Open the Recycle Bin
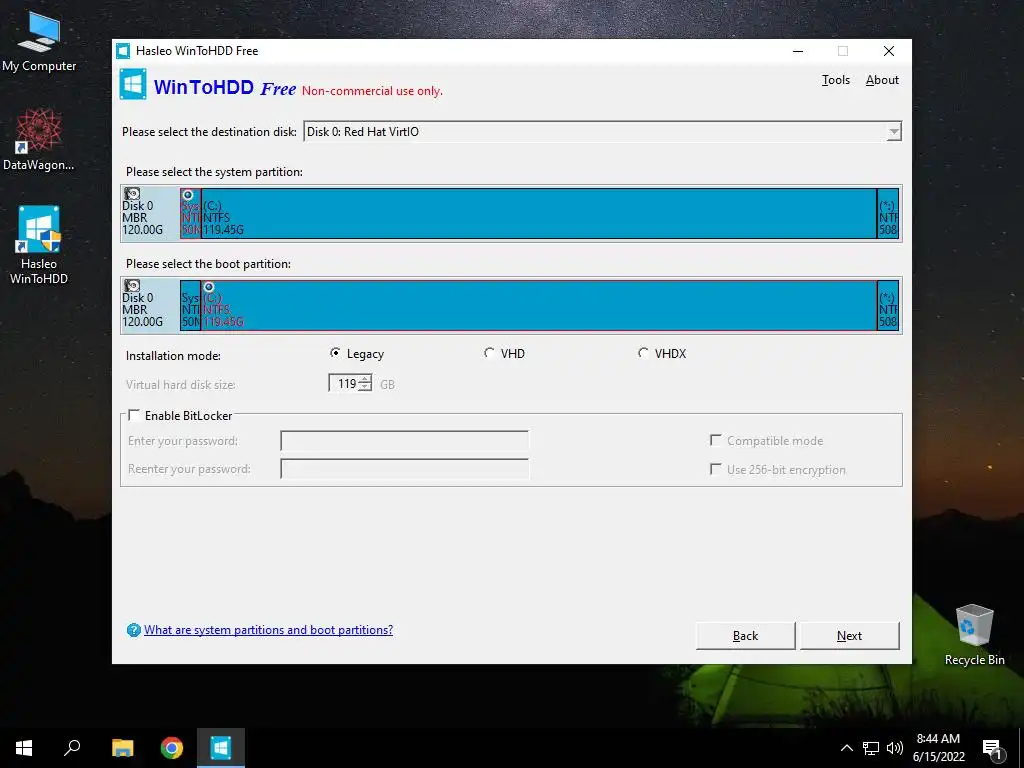The width and height of the screenshot is (1024, 768). (974, 633)
